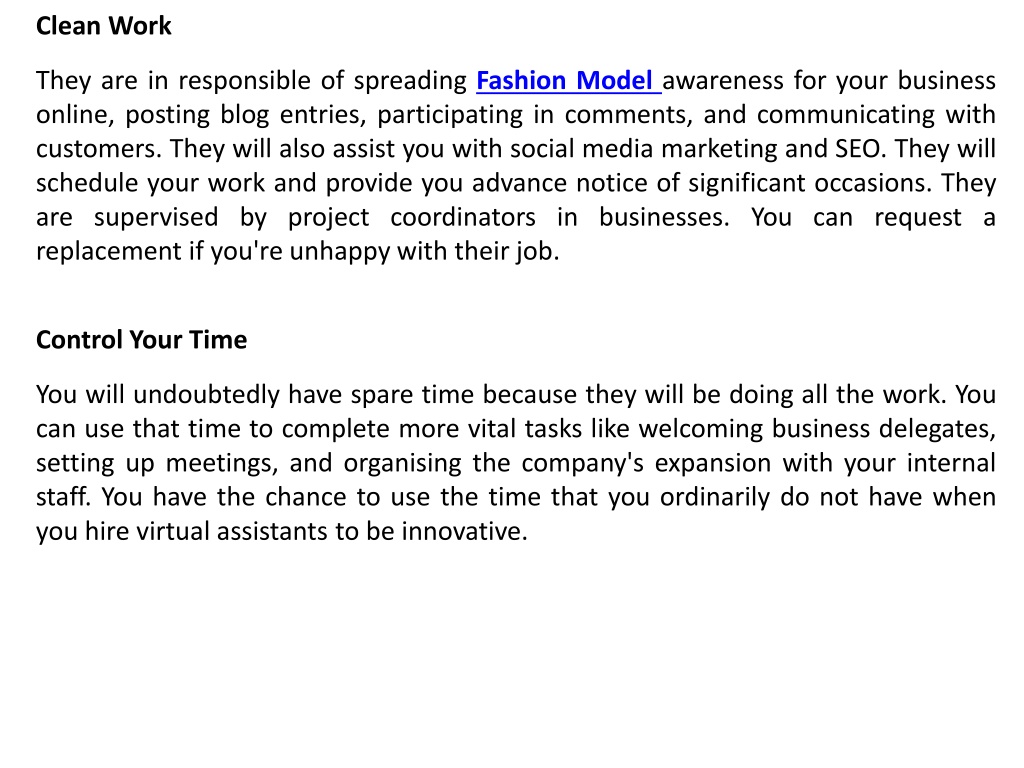
Task: Click the phrase 'spare time'
Action: click(391, 394)
